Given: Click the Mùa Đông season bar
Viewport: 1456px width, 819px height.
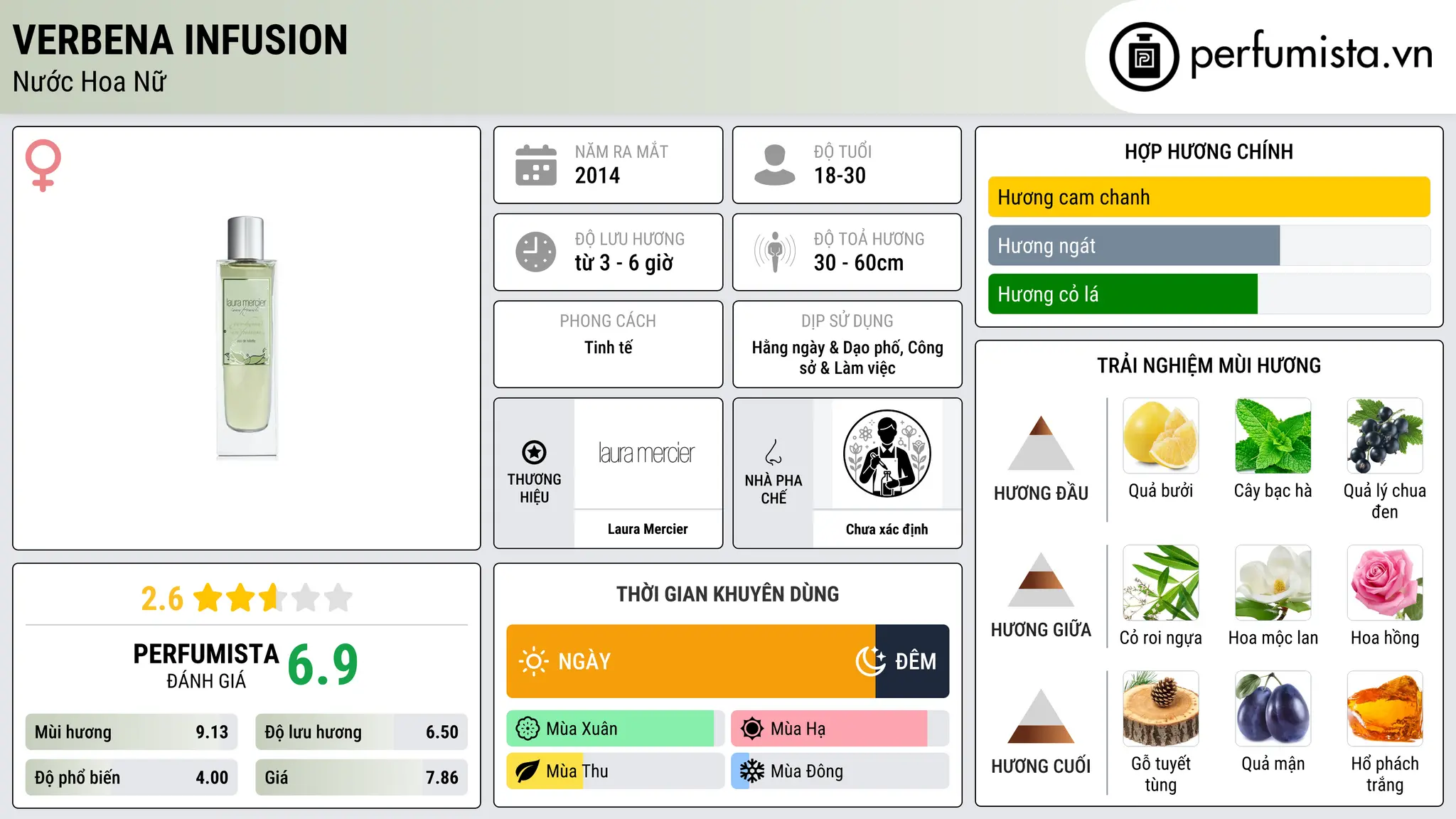Looking at the screenshot, I should pos(840,771).
